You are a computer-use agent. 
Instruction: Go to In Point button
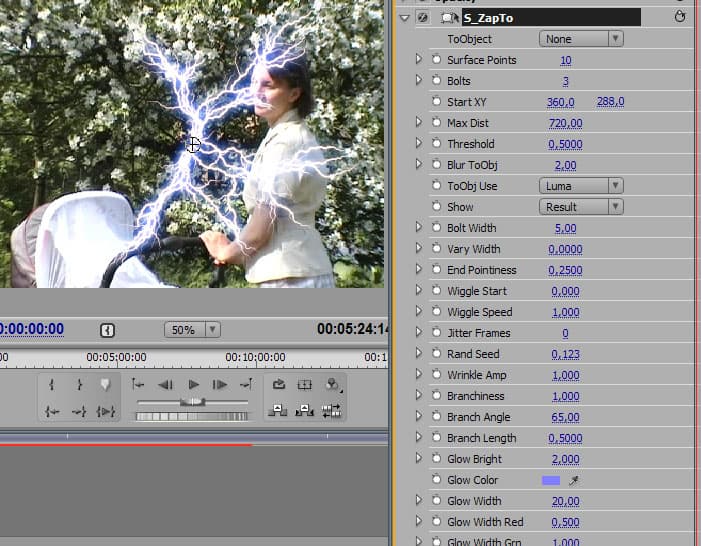(52, 411)
